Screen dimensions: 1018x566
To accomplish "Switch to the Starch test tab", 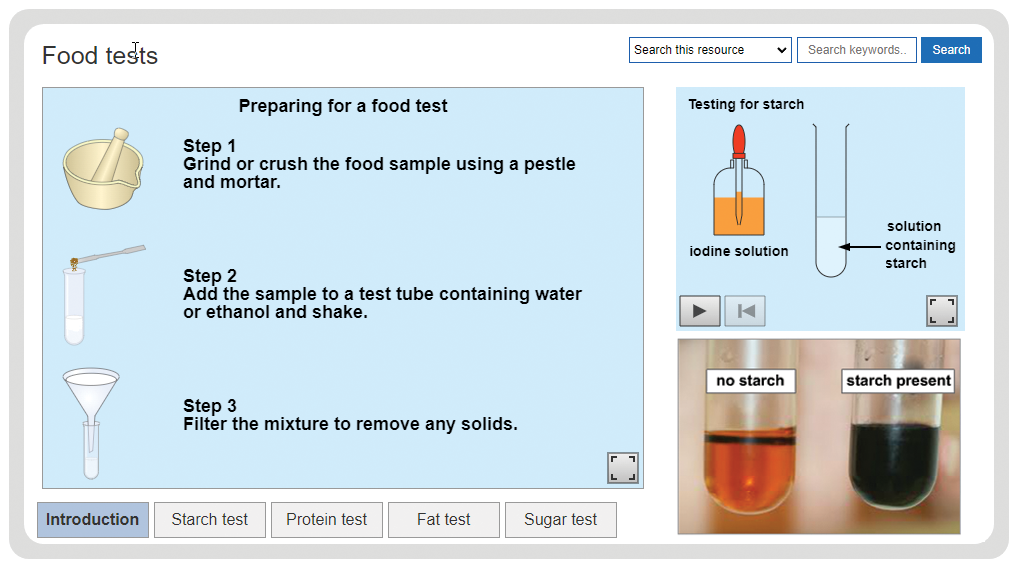I will click(x=210, y=520).
